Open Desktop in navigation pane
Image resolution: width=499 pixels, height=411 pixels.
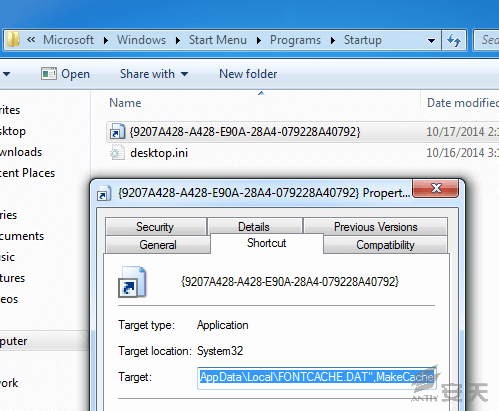coord(13,131)
